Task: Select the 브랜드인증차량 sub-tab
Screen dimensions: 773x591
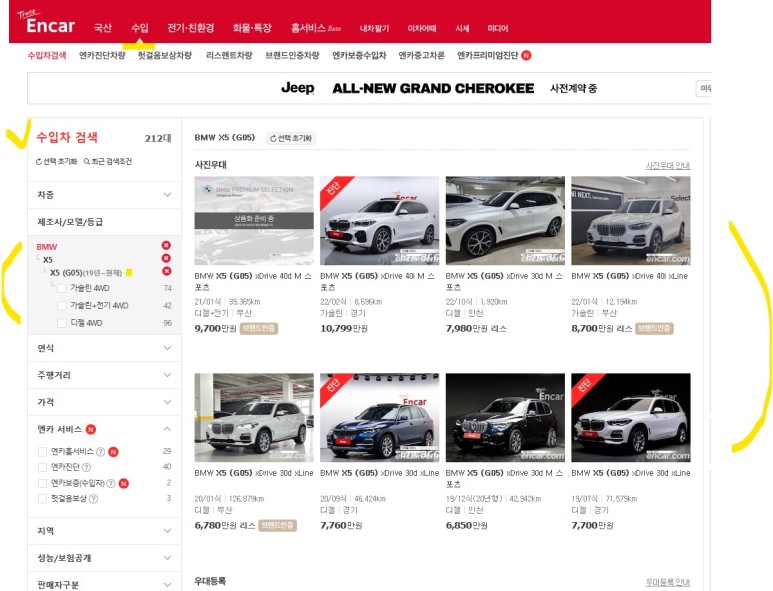Action: [292, 55]
